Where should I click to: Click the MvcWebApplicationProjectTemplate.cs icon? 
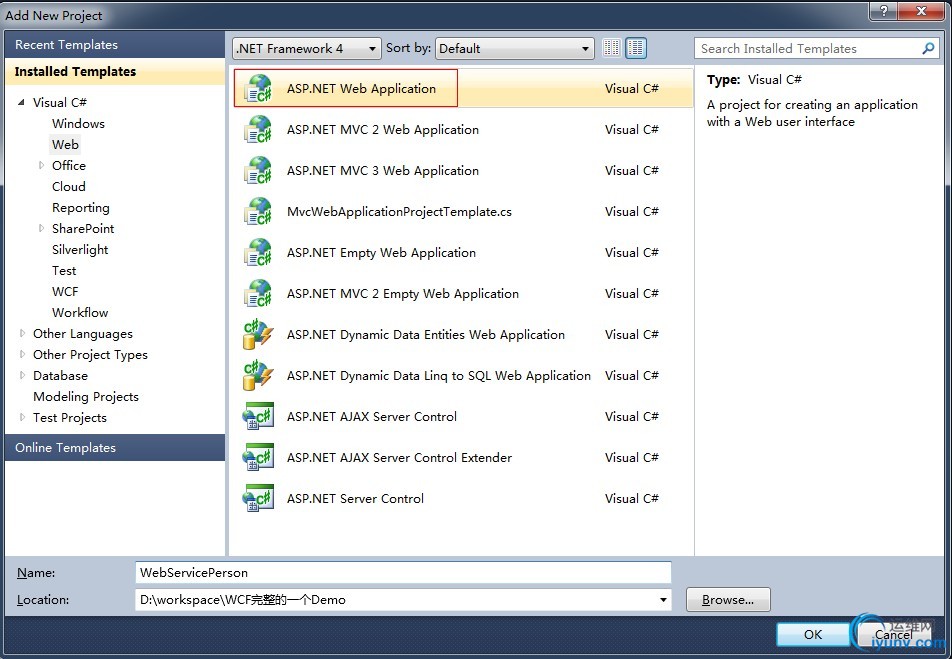coord(258,211)
